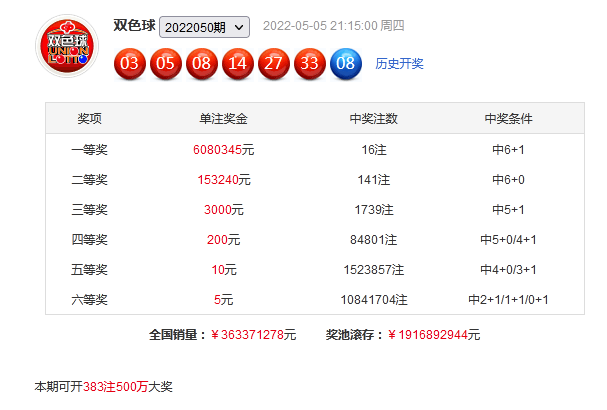Click red ball number 03
The image size is (607, 410).
point(130,64)
